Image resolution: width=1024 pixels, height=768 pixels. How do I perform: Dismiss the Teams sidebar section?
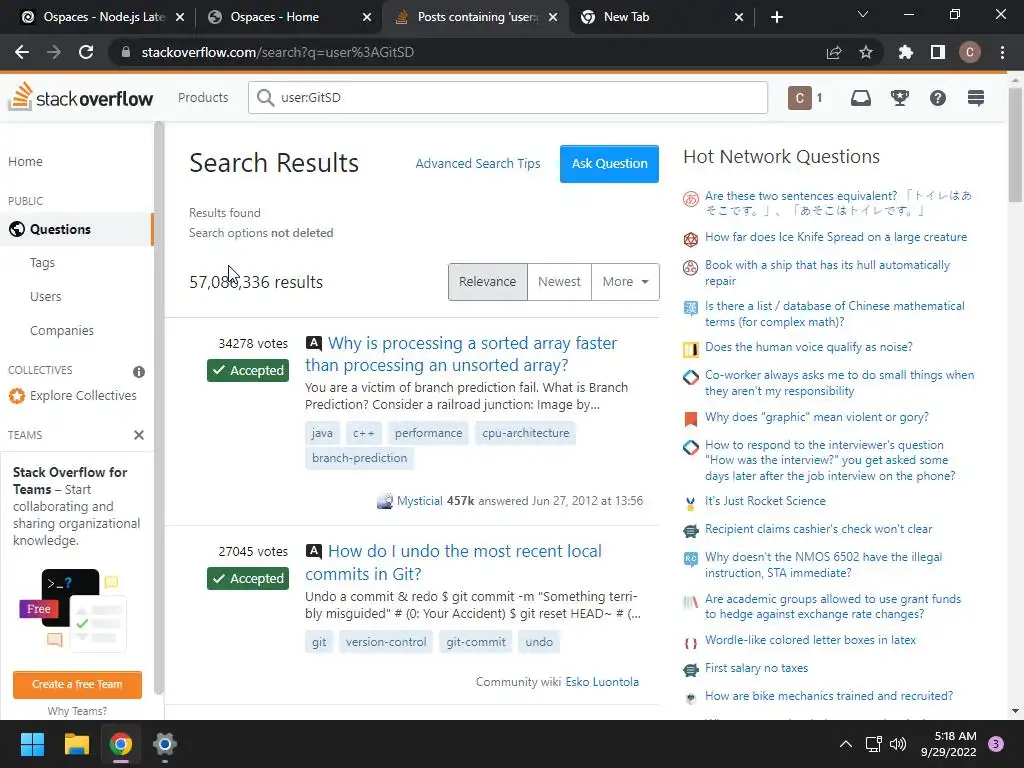tap(138, 435)
